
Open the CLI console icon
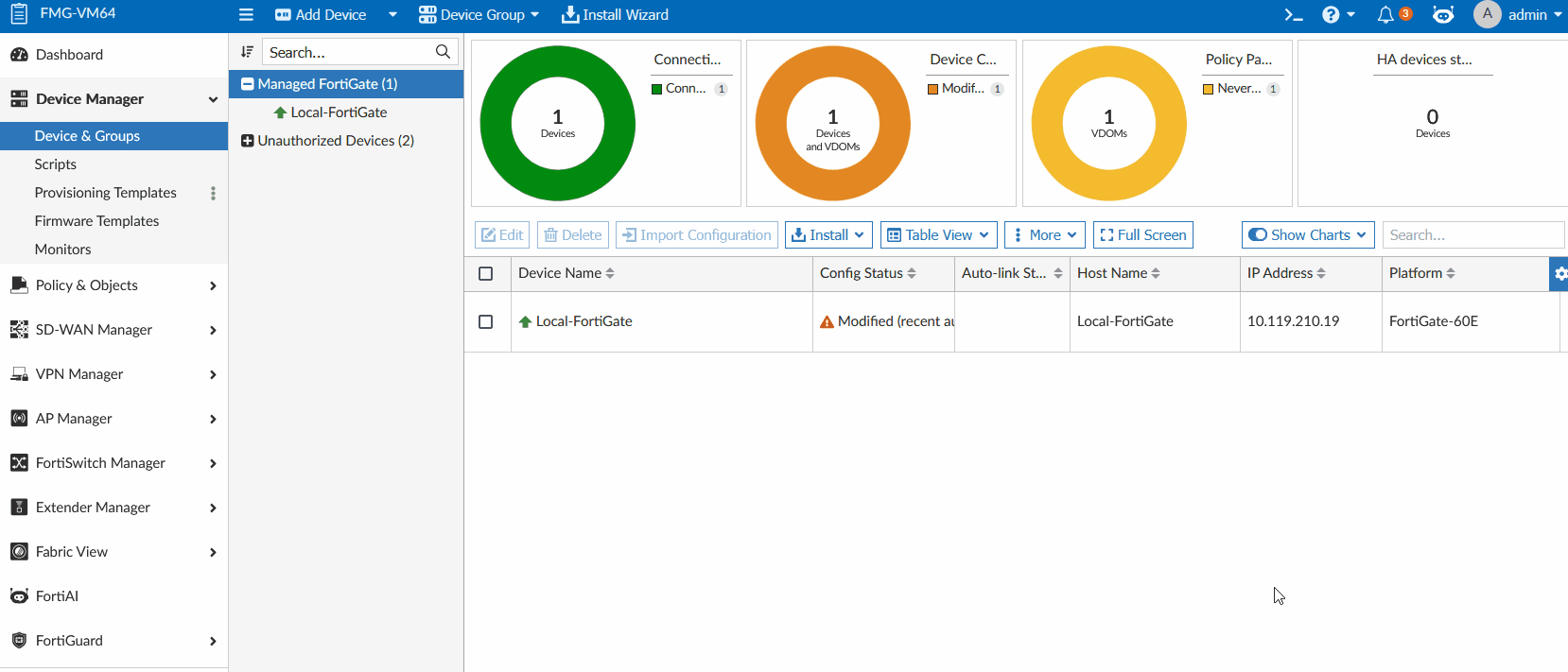tap(1293, 15)
